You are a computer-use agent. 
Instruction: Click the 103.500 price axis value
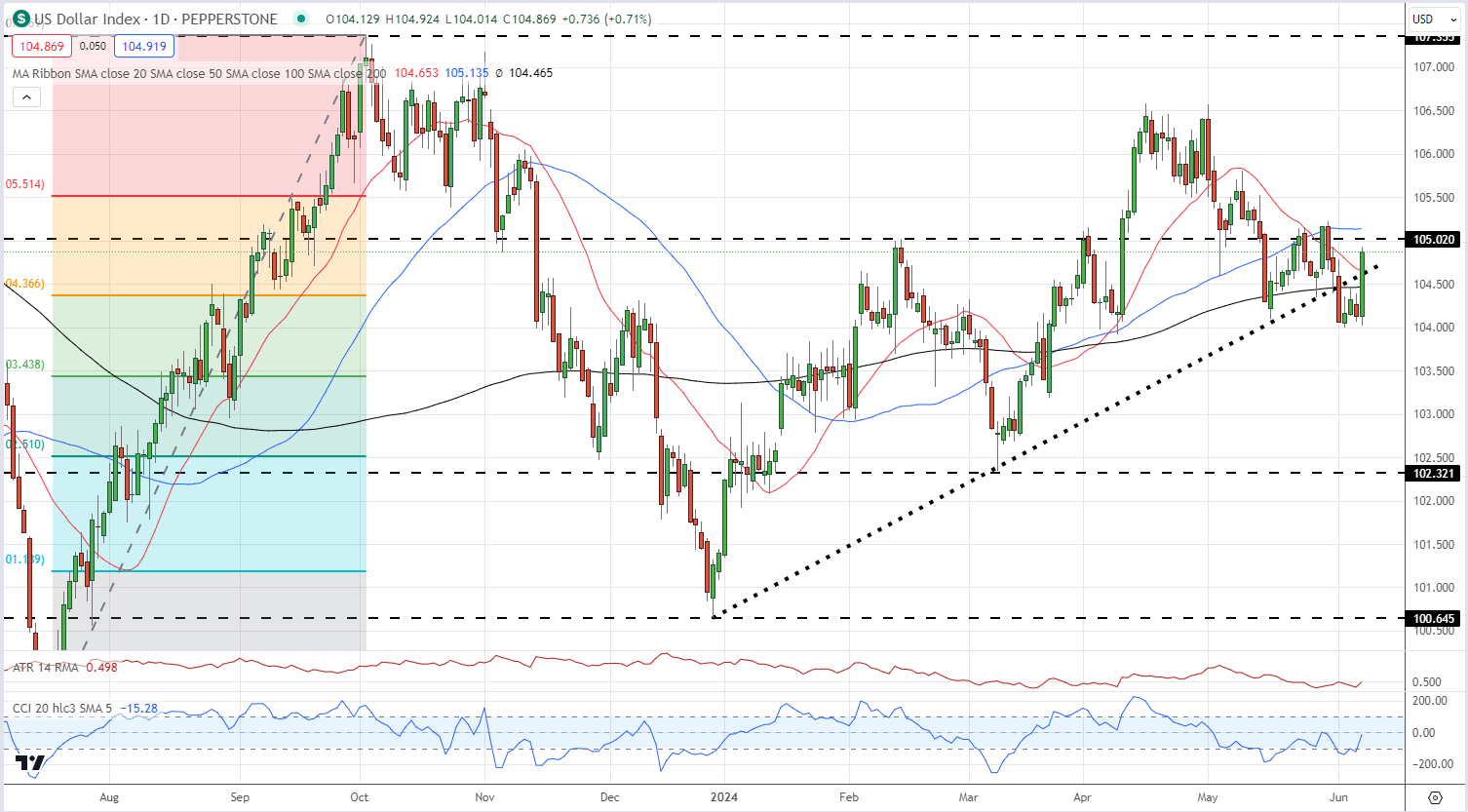coord(1434,370)
